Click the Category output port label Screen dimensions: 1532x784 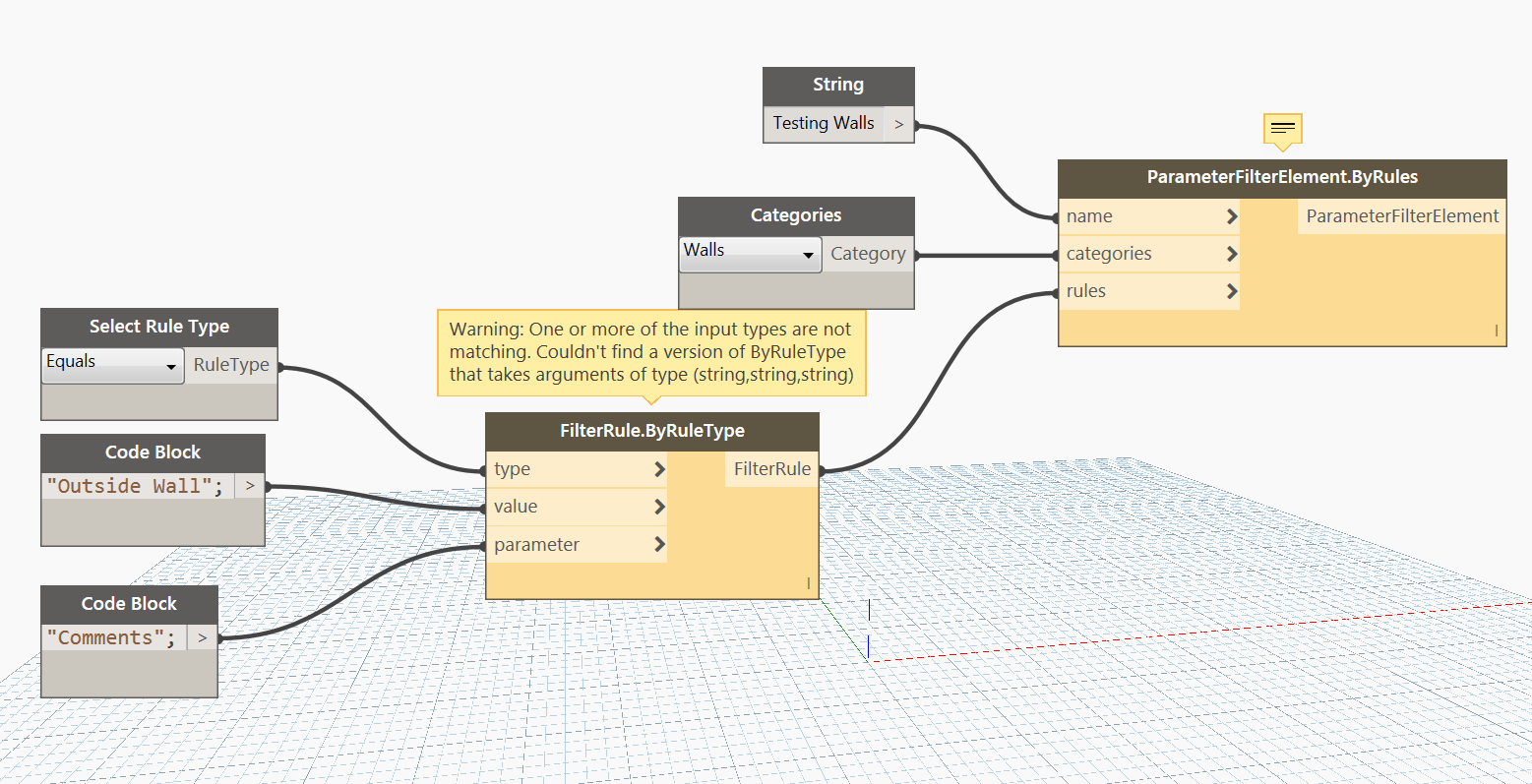click(x=867, y=254)
